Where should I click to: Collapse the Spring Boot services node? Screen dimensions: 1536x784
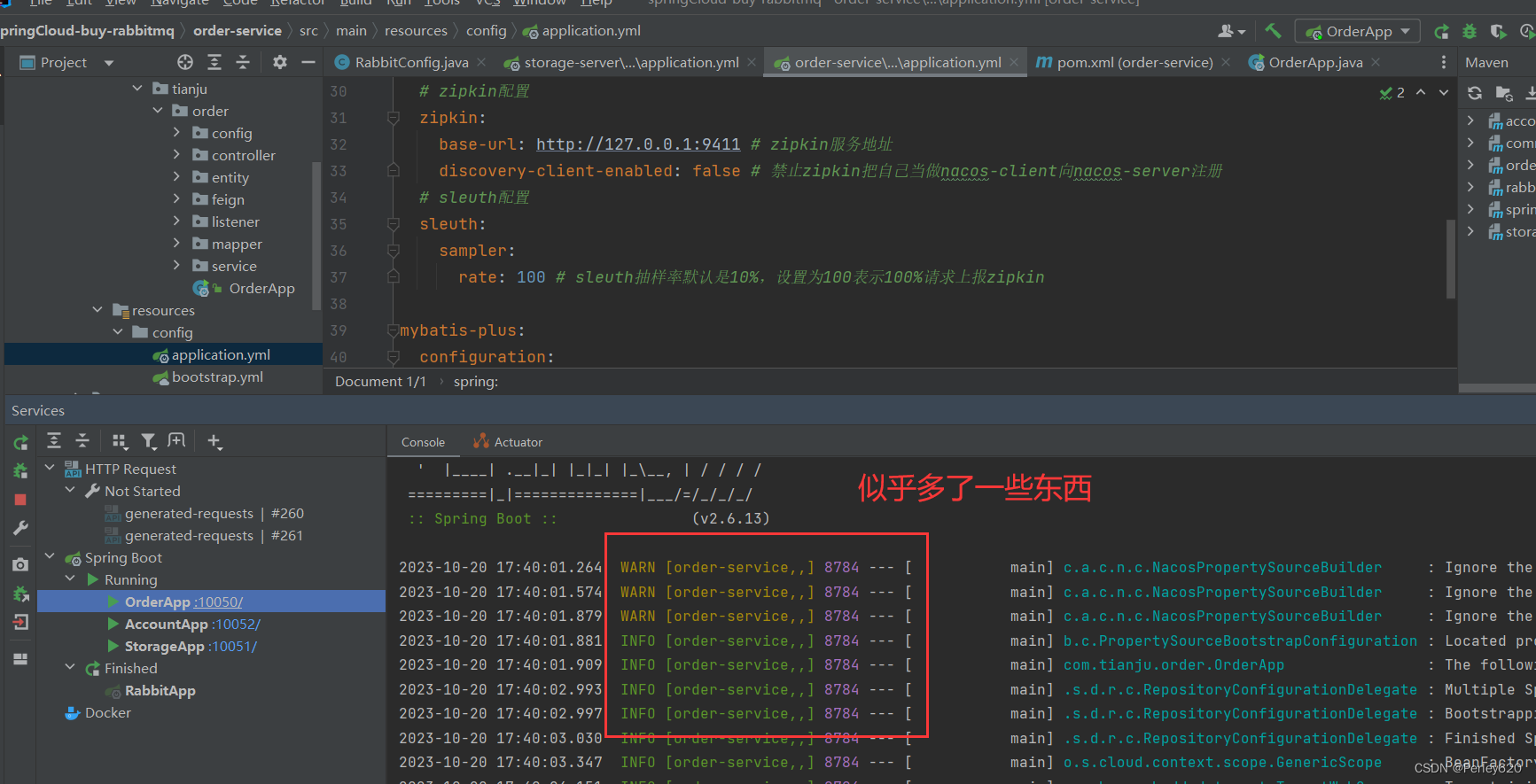click(x=51, y=557)
